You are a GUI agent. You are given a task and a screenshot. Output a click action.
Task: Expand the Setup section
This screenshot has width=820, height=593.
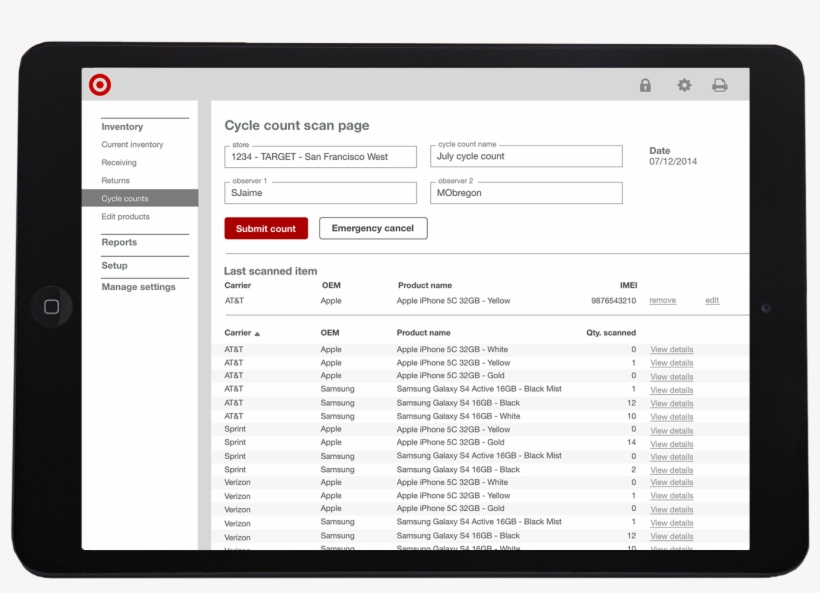(x=114, y=266)
